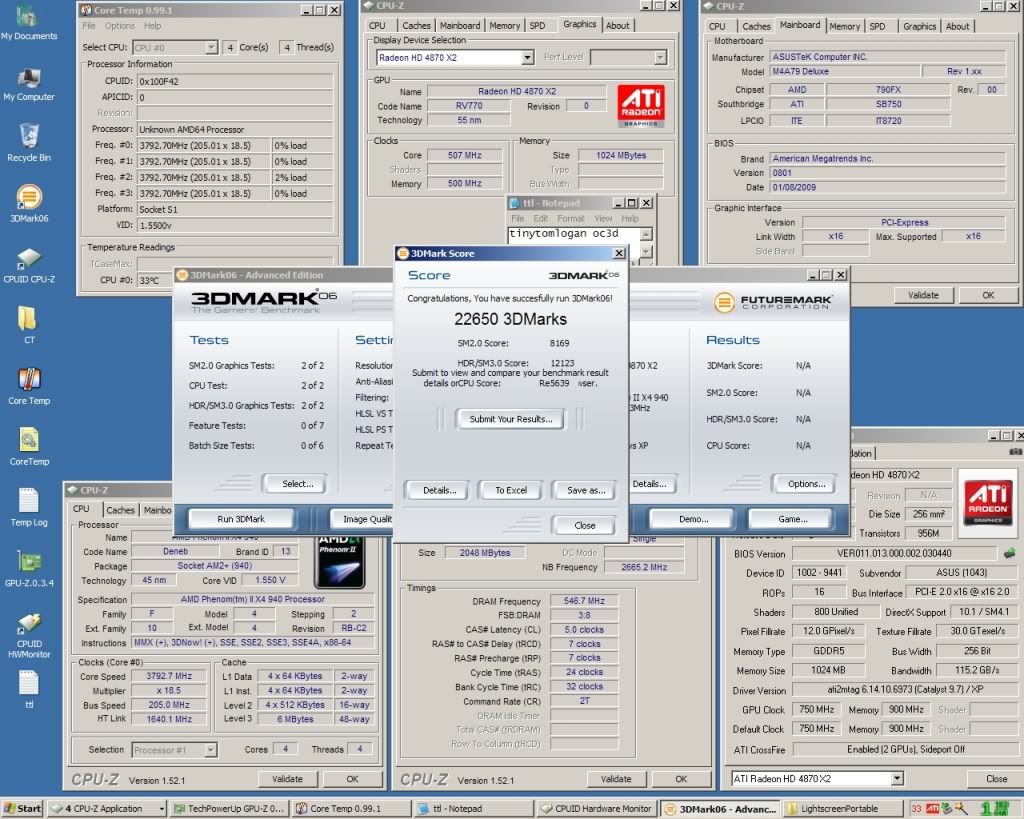Image resolution: width=1024 pixels, height=819 pixels.
Task: Click the 33 temperature tray icon
Action: tap(916, 809)
